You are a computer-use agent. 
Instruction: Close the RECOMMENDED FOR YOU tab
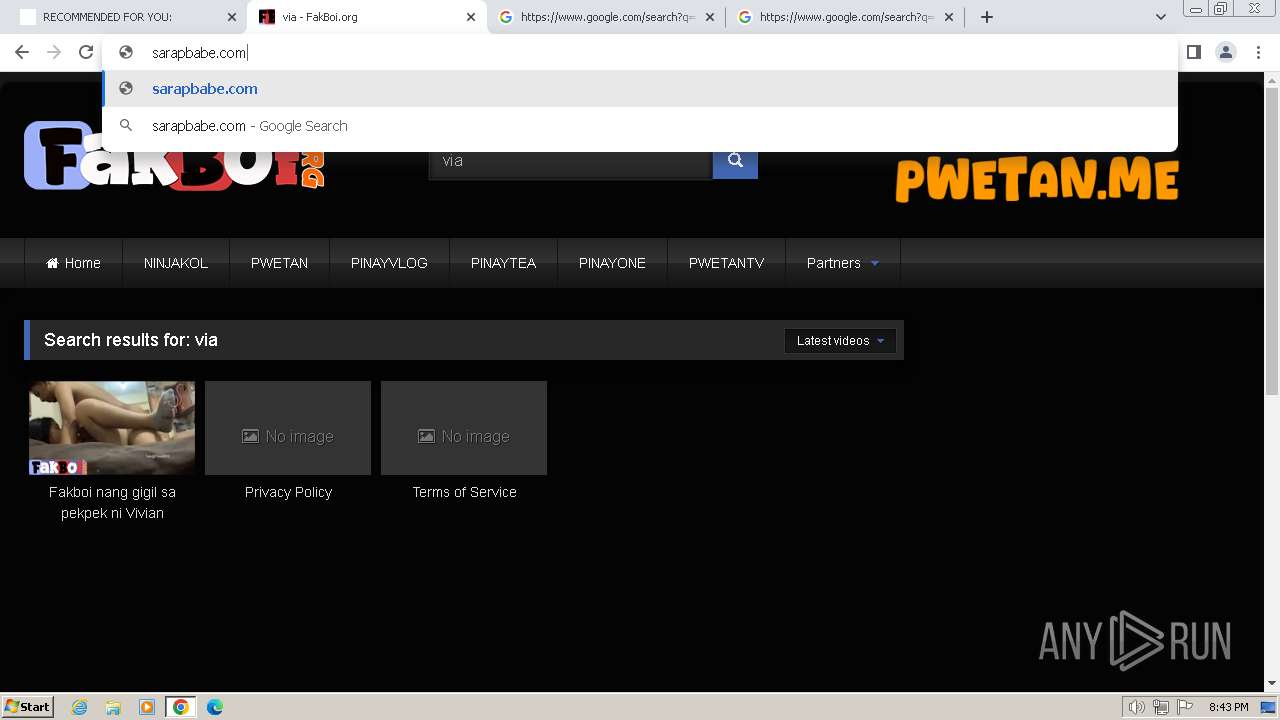coord(232,17)
